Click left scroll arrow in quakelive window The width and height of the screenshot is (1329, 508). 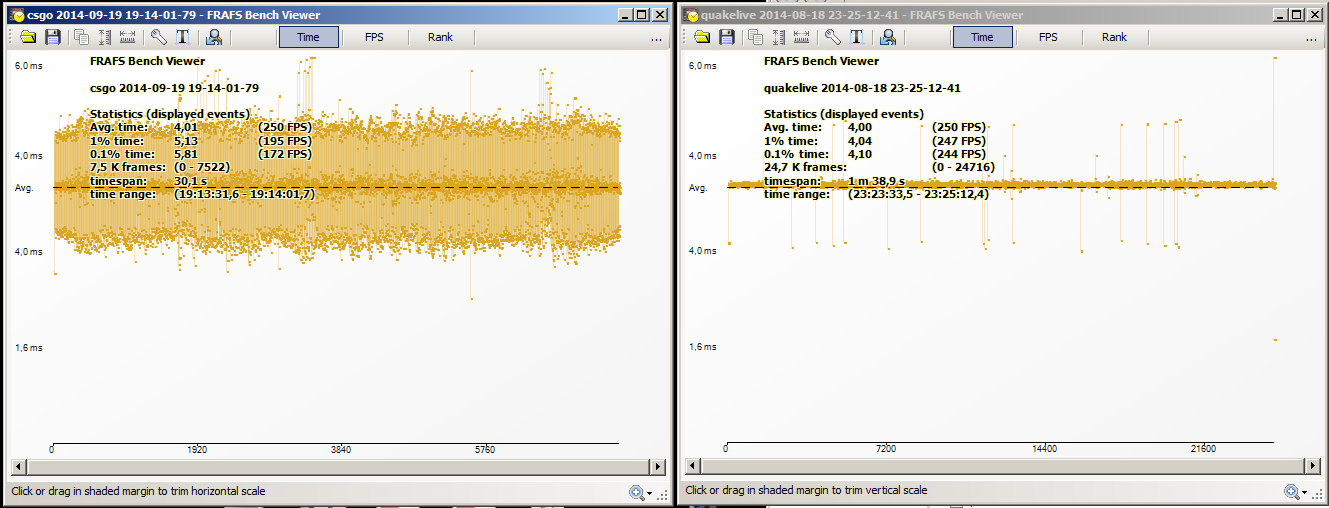tap(692, 467)
